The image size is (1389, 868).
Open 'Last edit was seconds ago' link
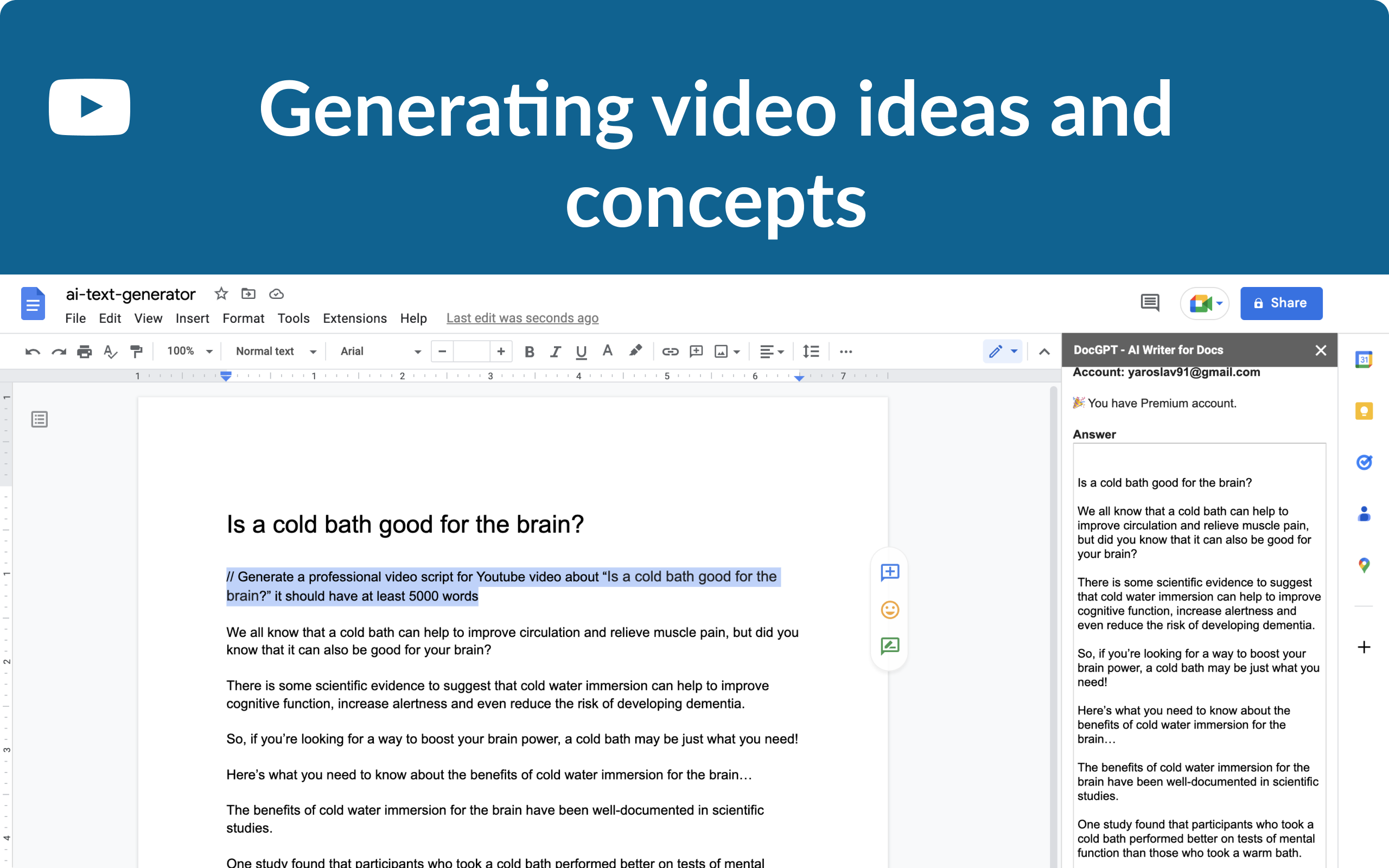pyautogui.click(x=523, y=318)
